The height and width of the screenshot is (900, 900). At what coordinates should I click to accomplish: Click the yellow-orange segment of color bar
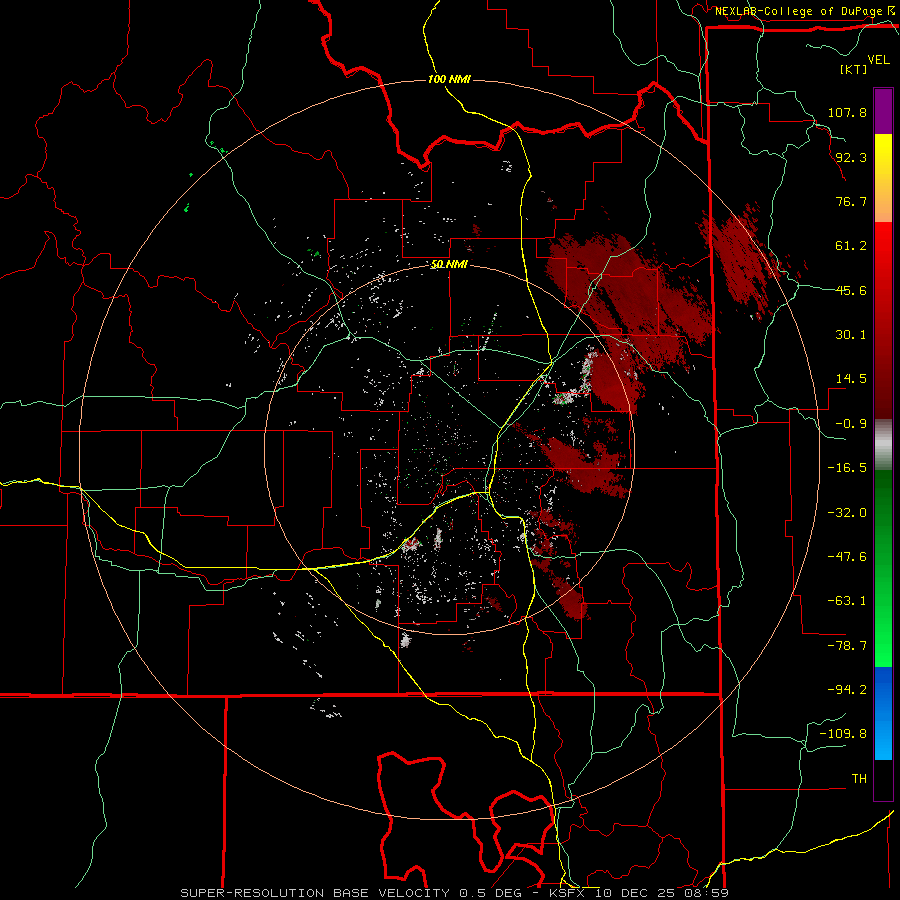(883, 178)
